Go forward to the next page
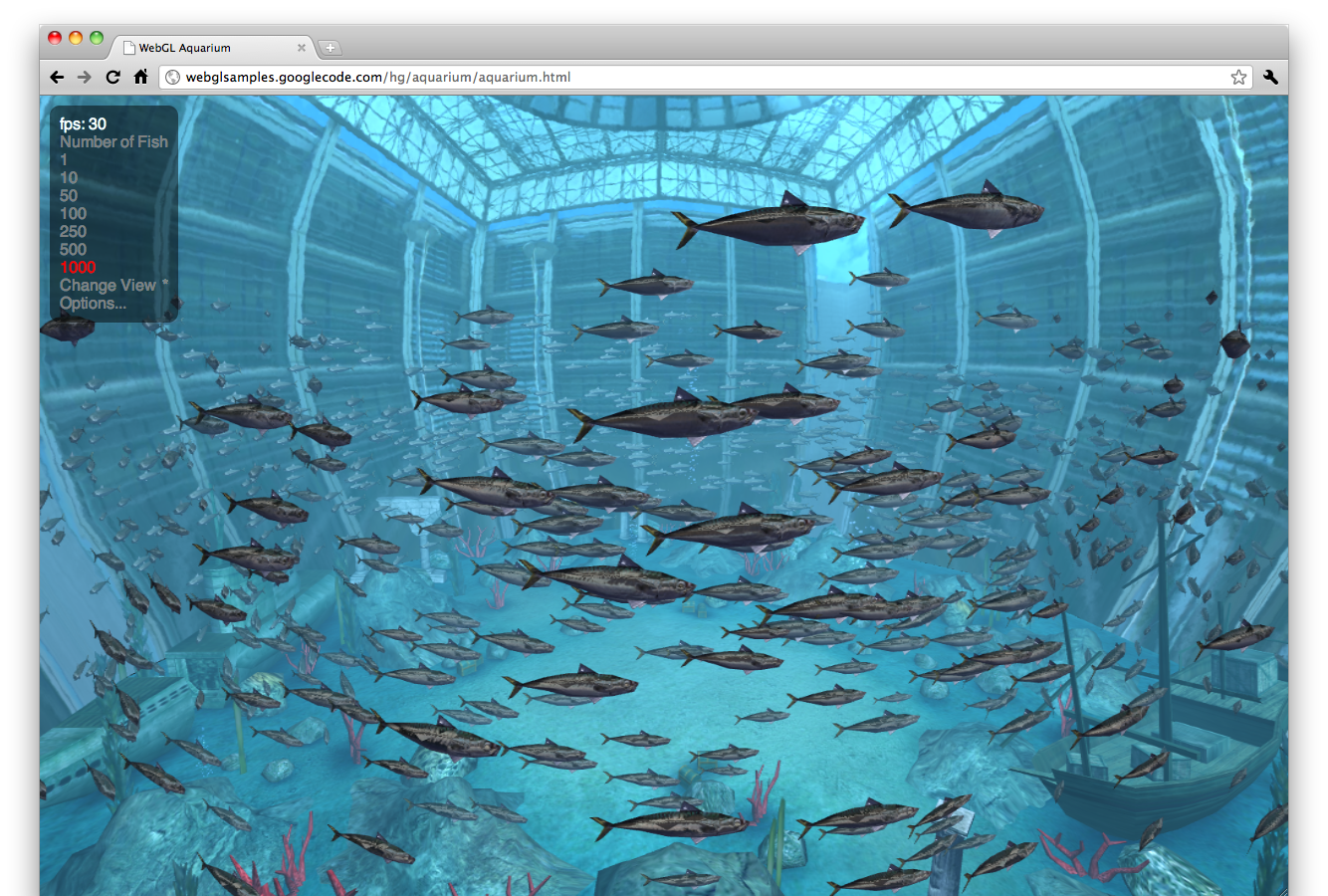This screenshot has height=896, width=1328. pos(85,77)
